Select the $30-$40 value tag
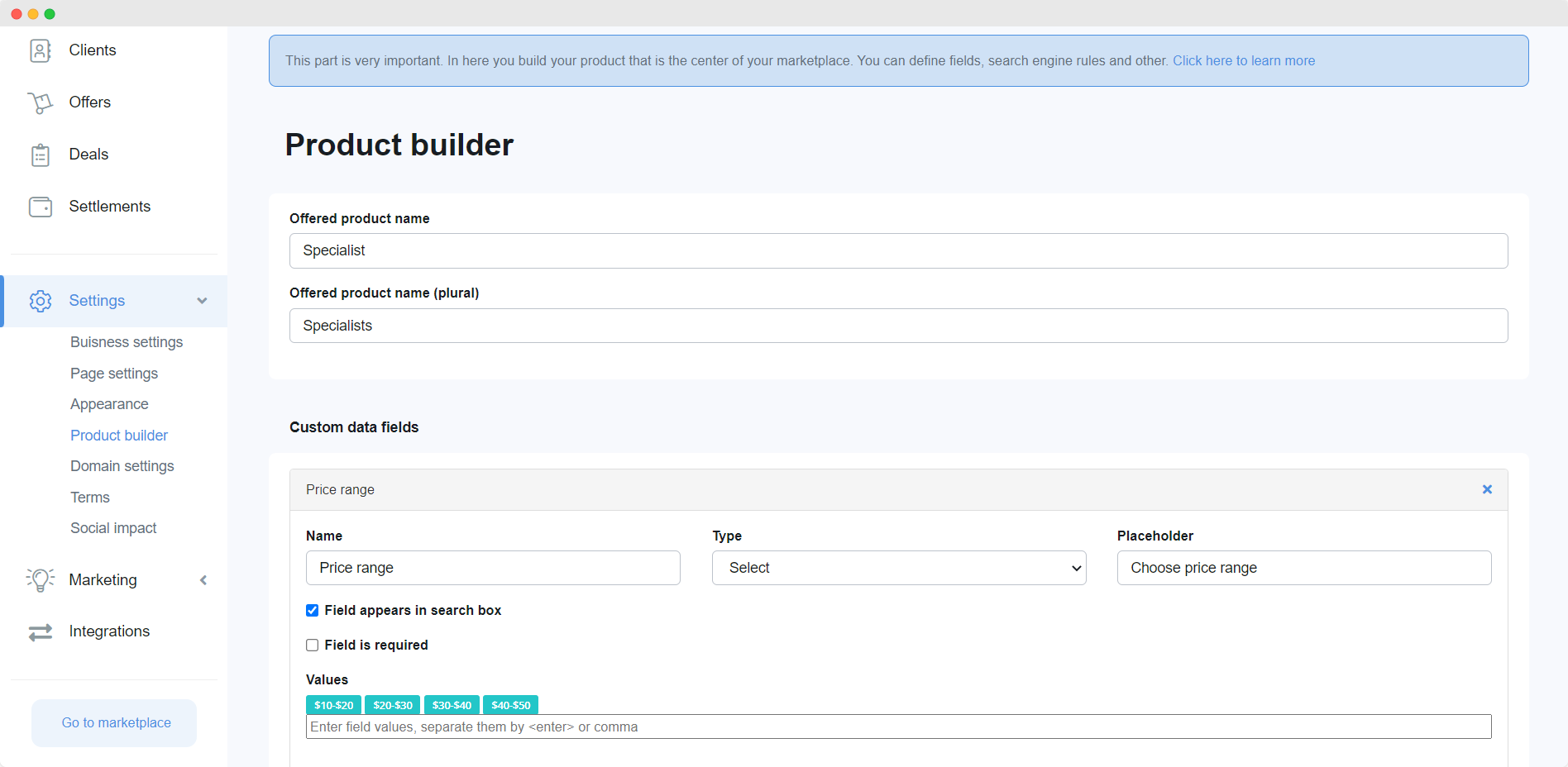Viewport: 1568px width, 767px height. coord(452,705)
